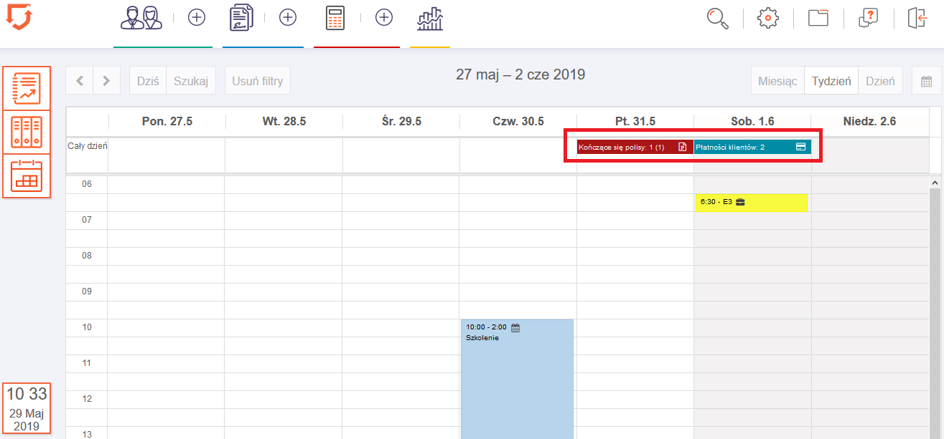Click the logout door icon
This screenshot has width=944, height=439.
coord(917,18)
